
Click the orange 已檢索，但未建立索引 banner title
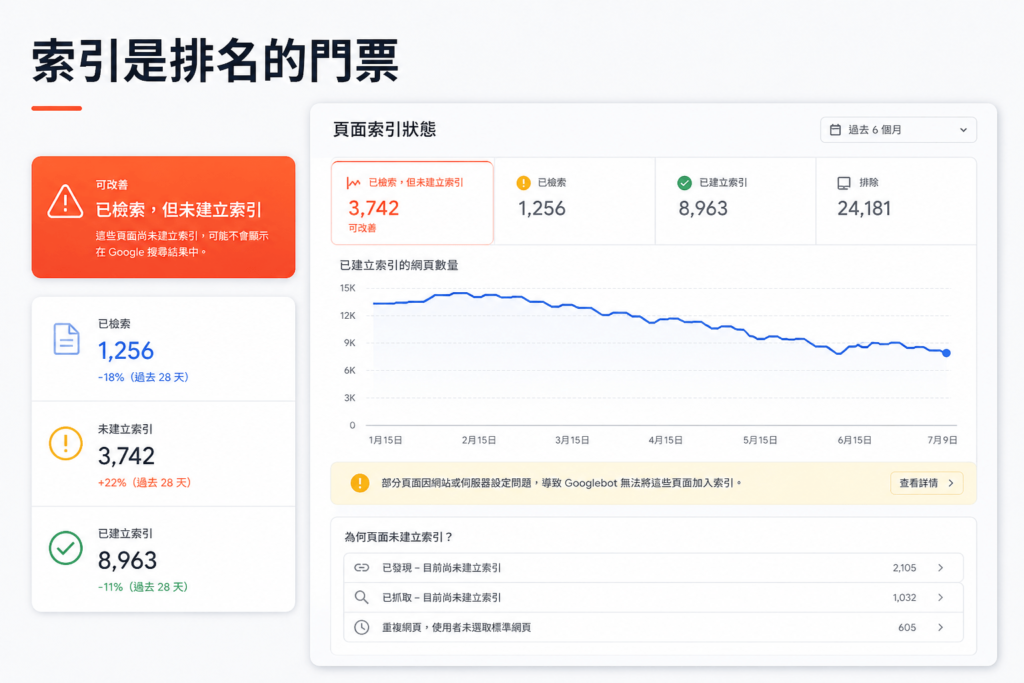click(x=178, y=210)
